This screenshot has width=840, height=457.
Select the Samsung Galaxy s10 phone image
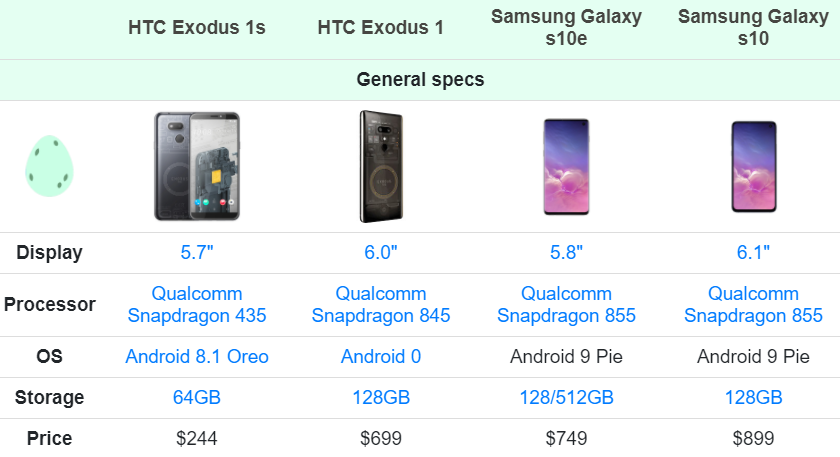tap(753, 167)
